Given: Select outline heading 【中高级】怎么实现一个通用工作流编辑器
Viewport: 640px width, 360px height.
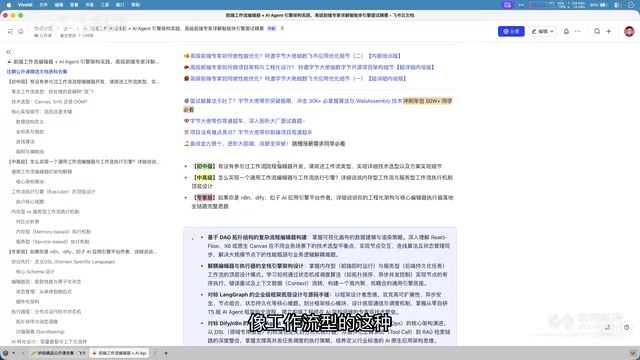Looking at the screenshot, I should (84, 162).
